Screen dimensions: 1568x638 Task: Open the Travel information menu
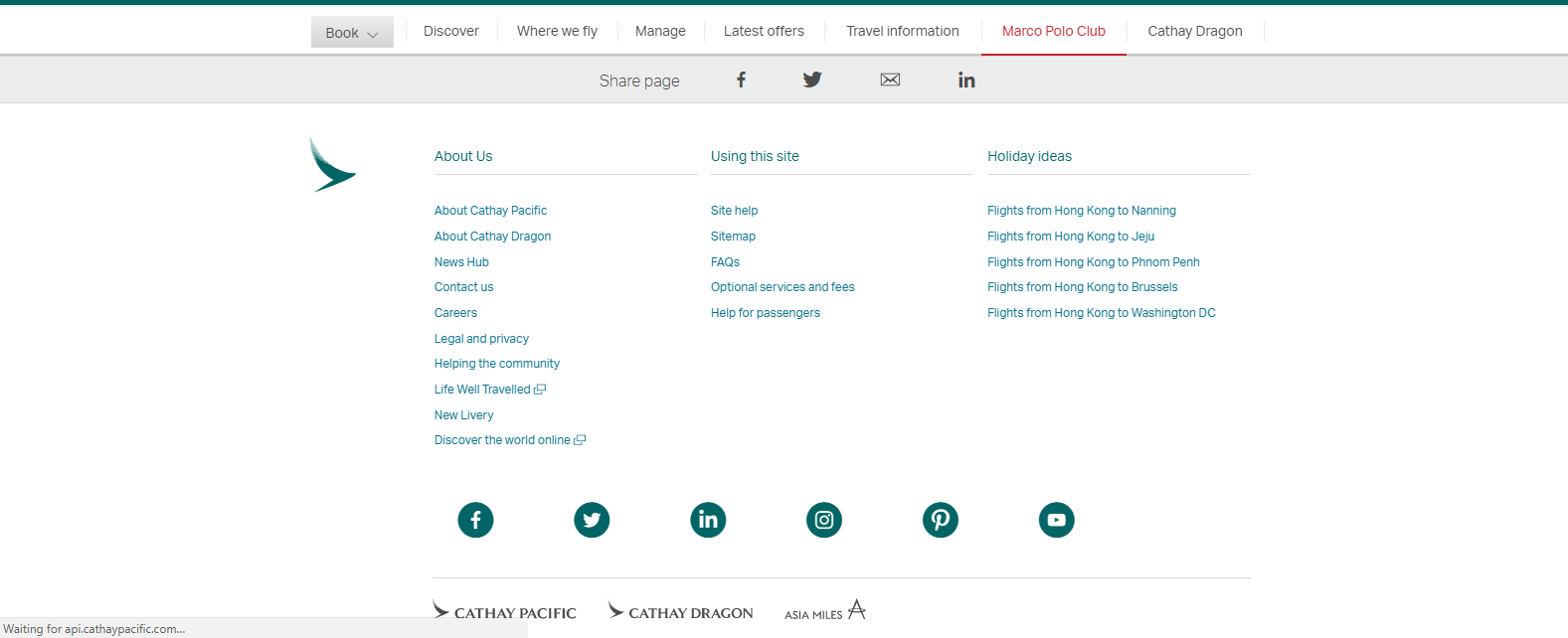903,31
